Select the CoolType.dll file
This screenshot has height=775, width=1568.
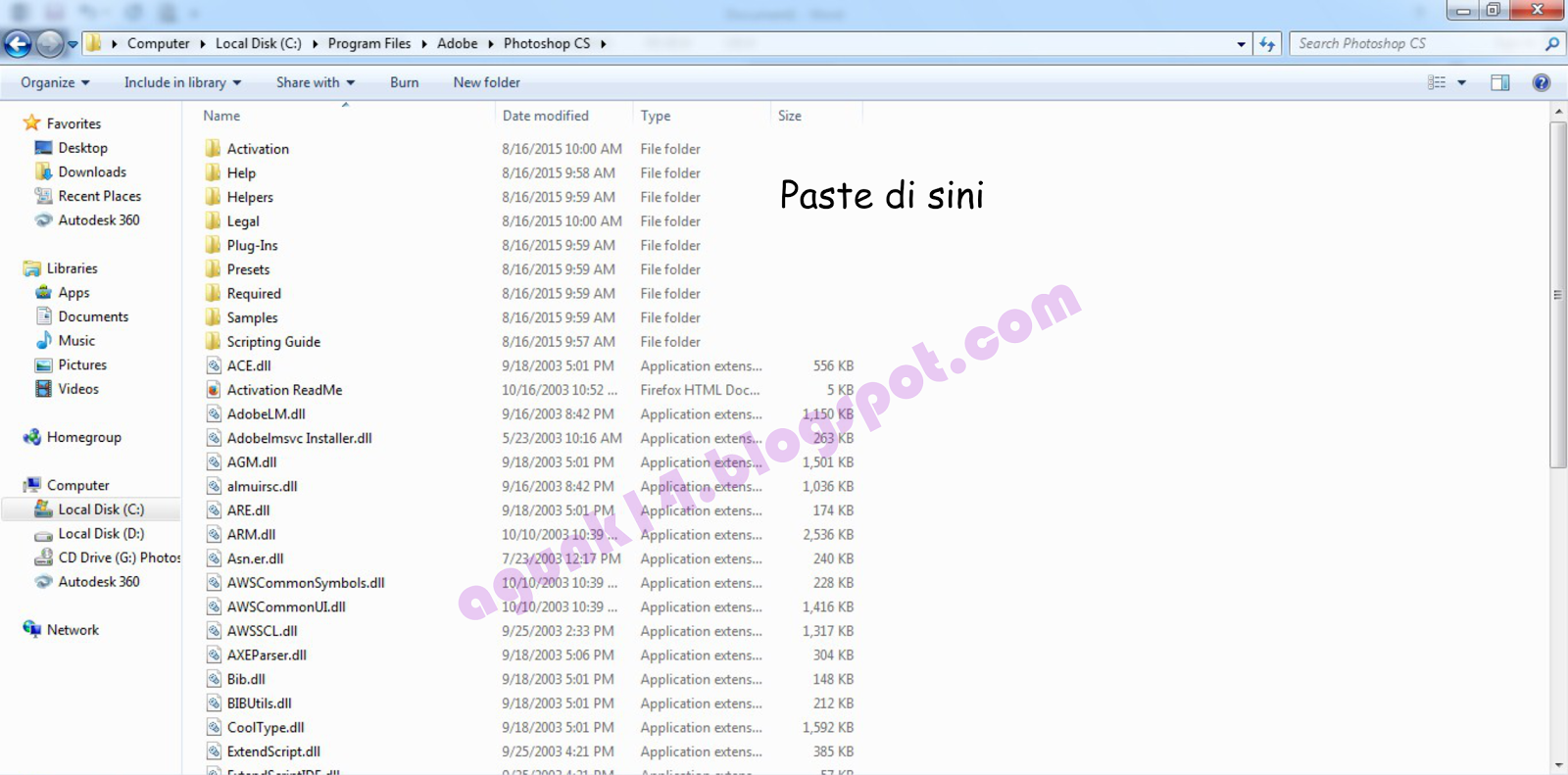[266, 727]
